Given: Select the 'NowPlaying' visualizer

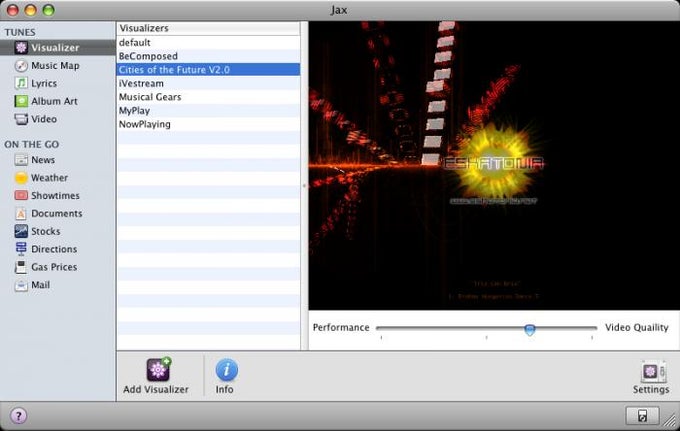Looking at the screenshot, I should point(208,124).
